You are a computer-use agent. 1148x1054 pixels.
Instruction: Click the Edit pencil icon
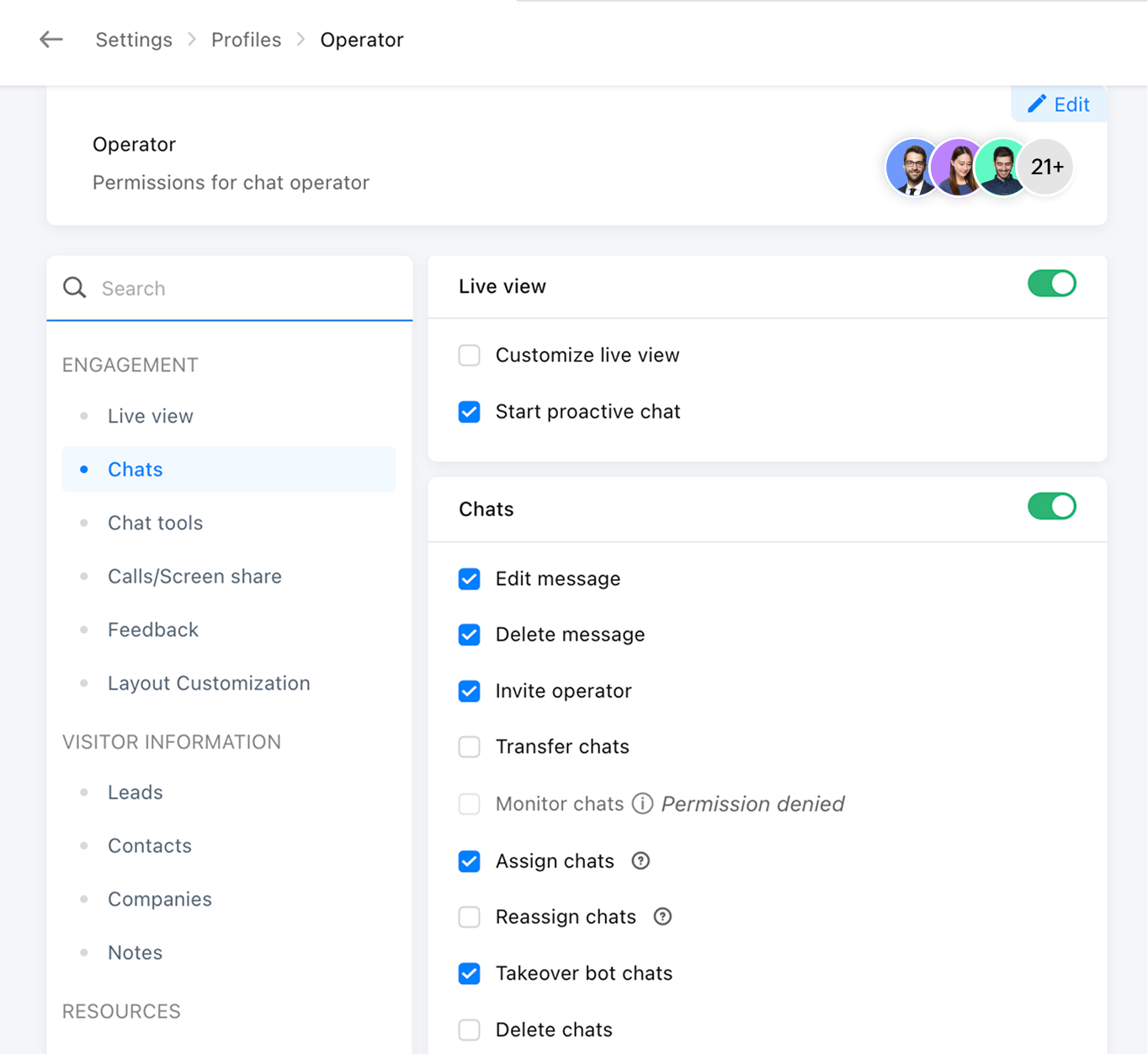(1037, 104)
